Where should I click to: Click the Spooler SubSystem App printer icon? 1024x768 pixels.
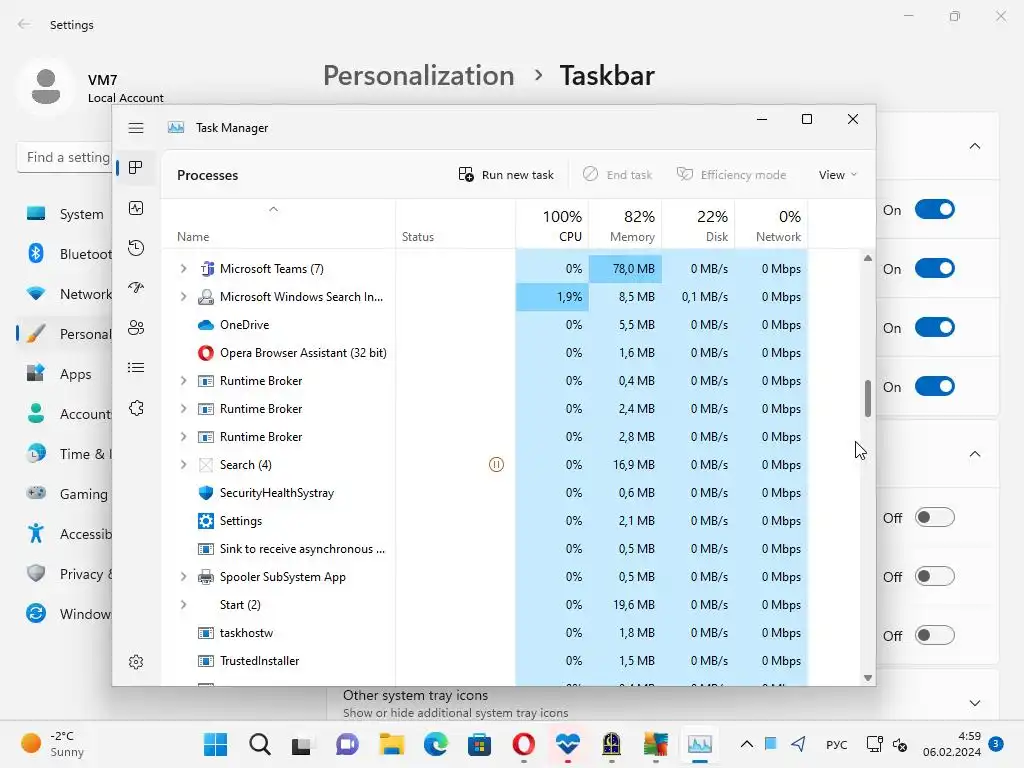(x=206, y=577)
